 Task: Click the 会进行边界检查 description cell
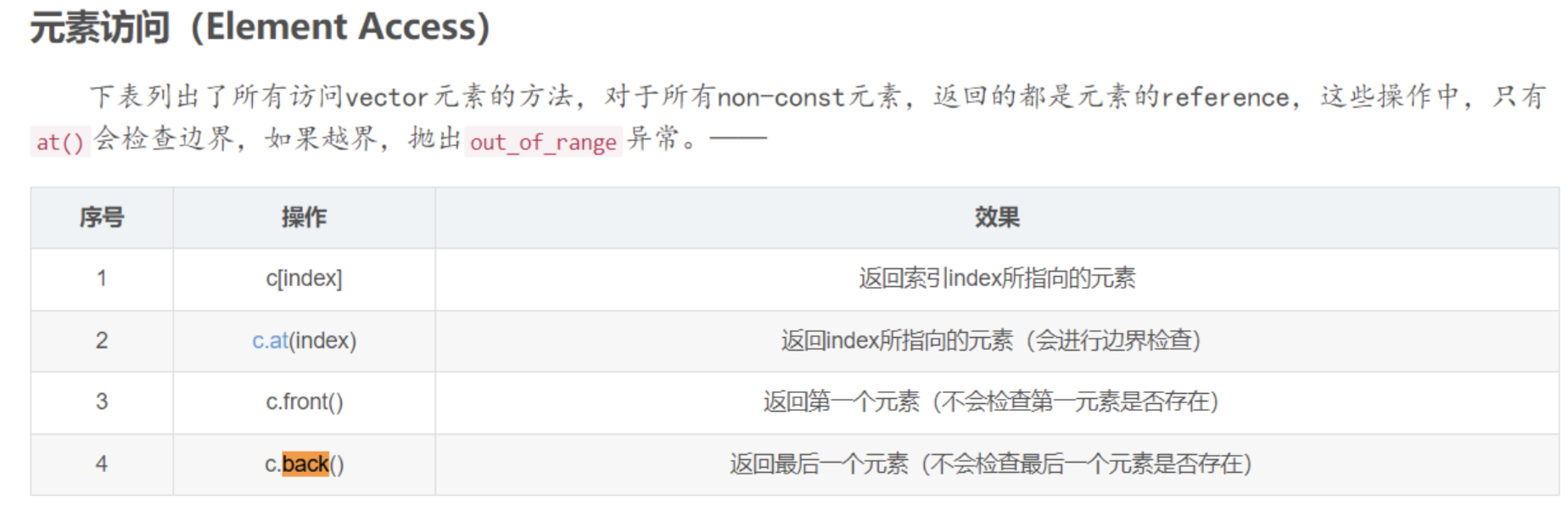point(991,340)
